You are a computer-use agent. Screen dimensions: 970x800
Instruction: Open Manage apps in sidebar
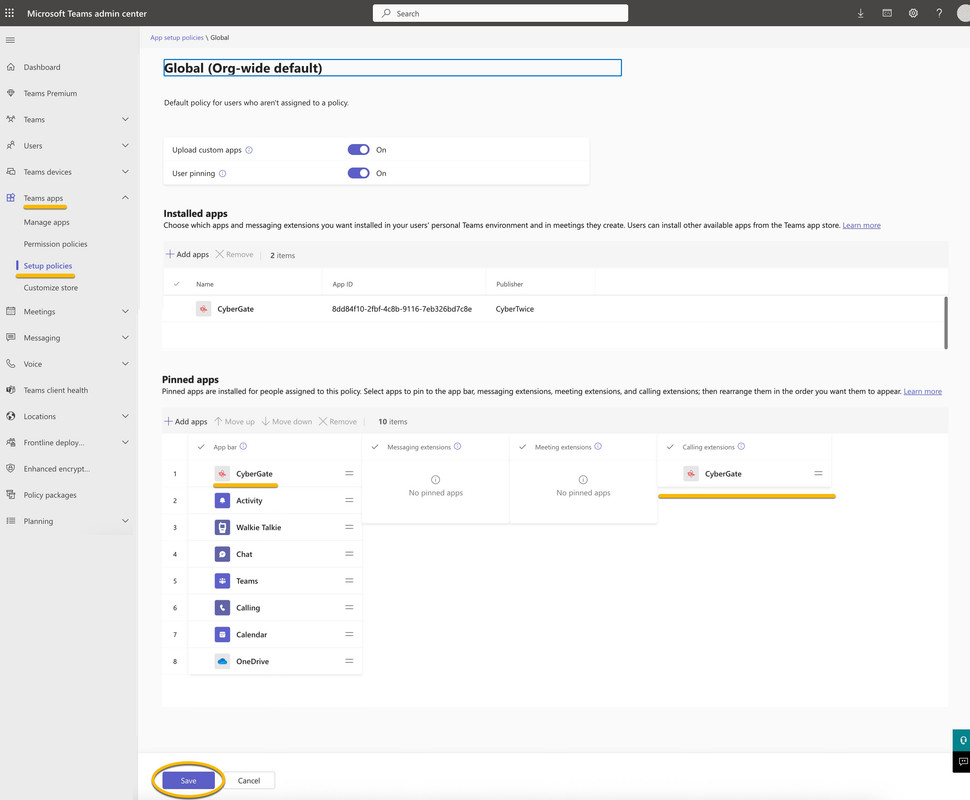click(x=46, y=222)
